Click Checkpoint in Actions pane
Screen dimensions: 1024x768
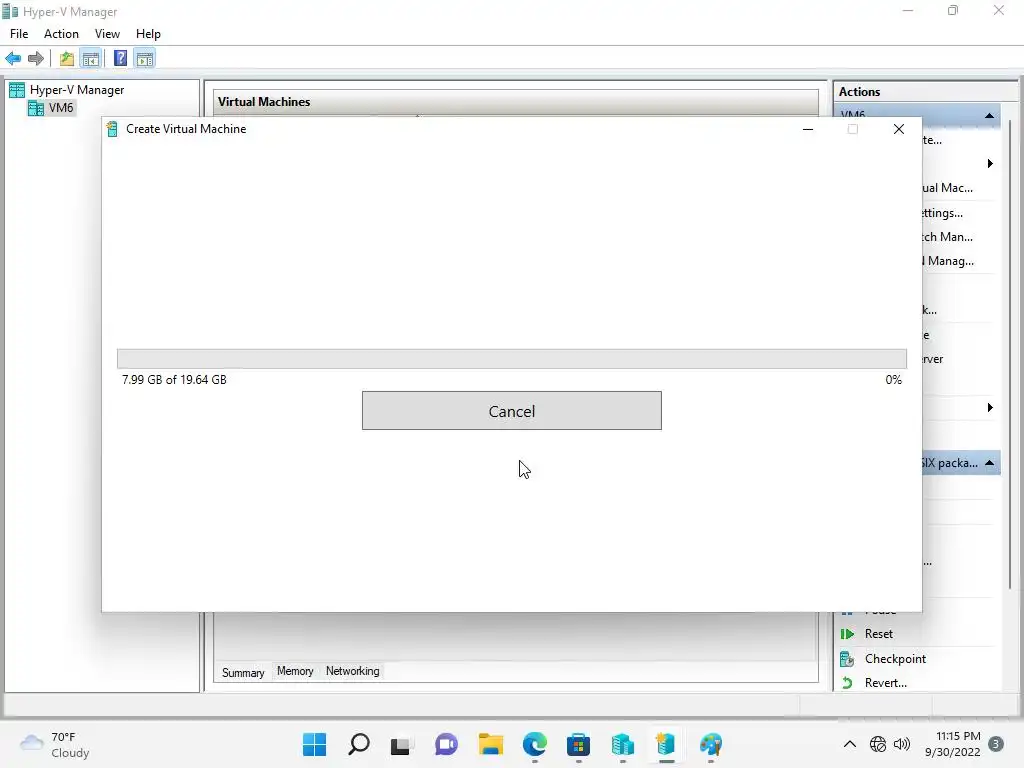point(895,658)
